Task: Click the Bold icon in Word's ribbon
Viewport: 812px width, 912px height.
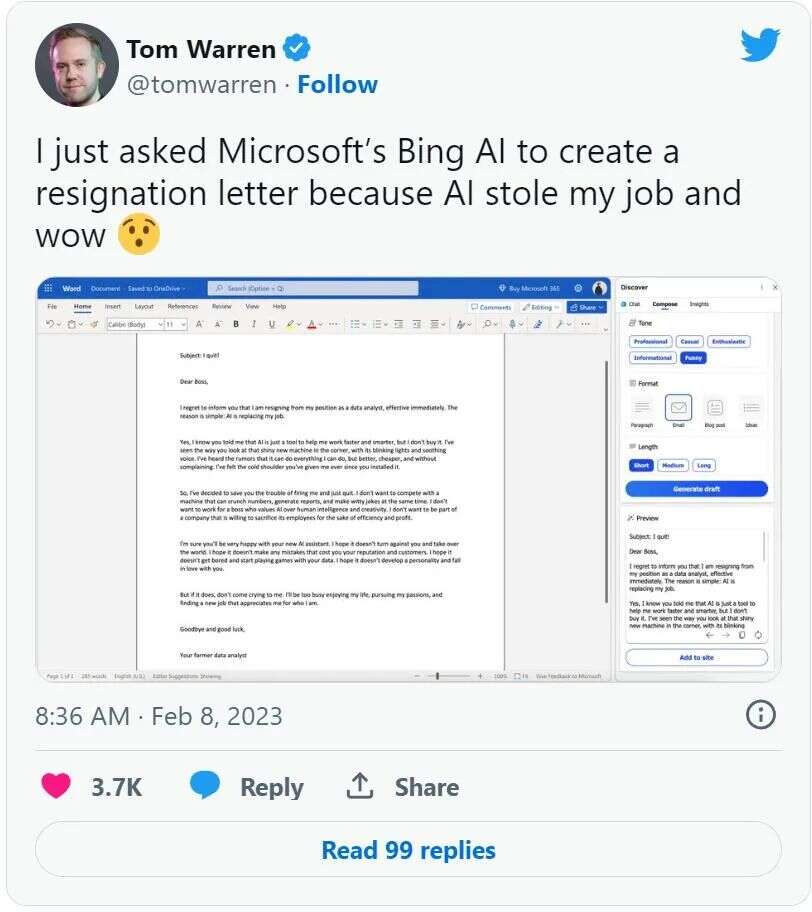Action: pyautogui.click(x=236, y=324)
